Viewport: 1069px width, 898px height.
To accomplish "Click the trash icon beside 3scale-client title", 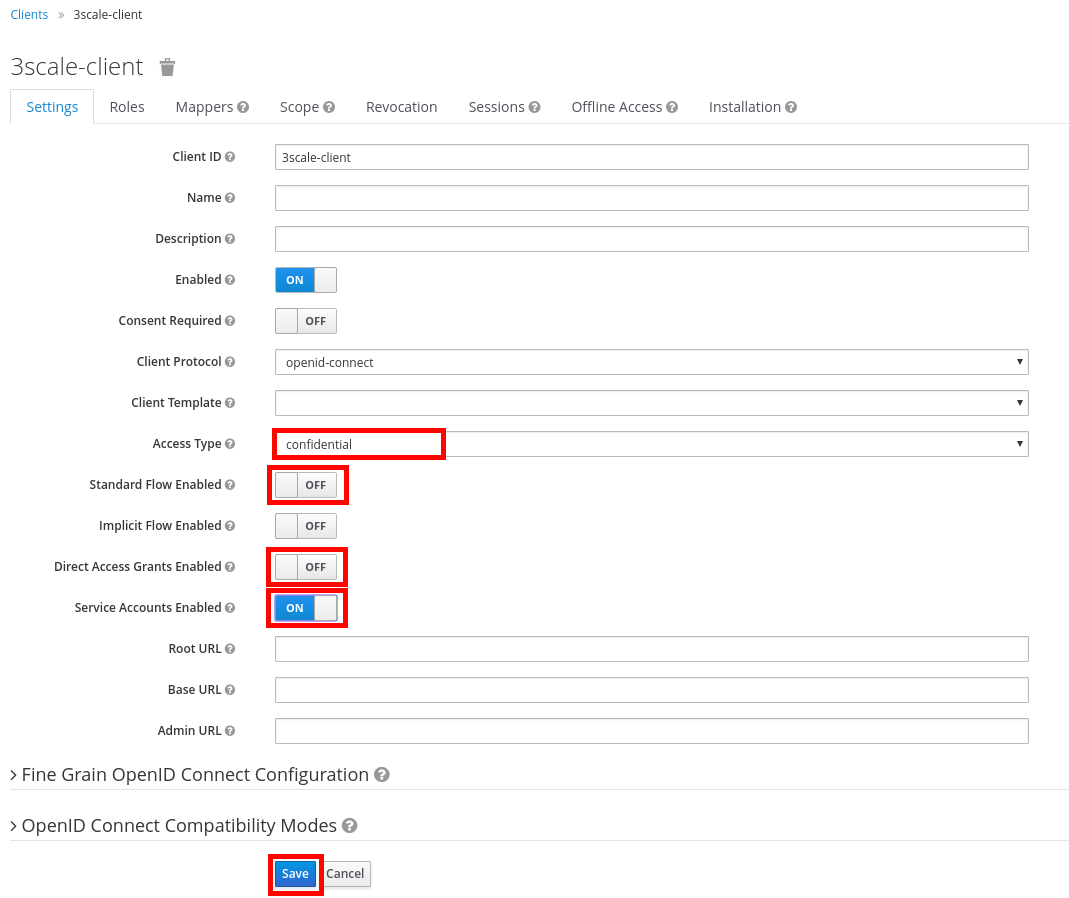I will click(168, 67).
